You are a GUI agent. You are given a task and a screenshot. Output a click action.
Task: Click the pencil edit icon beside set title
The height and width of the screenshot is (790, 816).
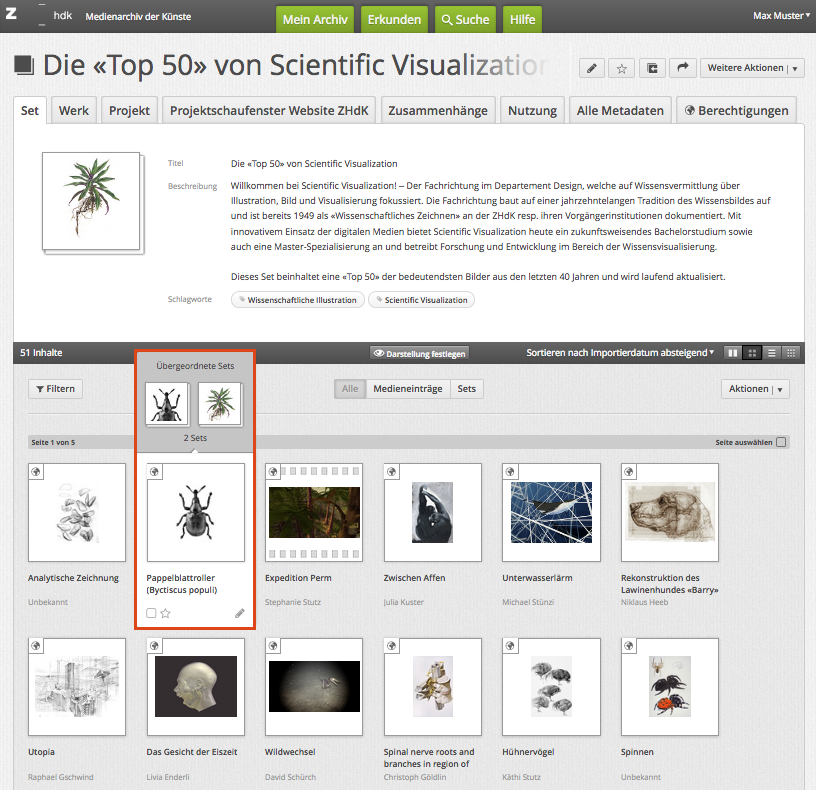(x=592, y=68)
